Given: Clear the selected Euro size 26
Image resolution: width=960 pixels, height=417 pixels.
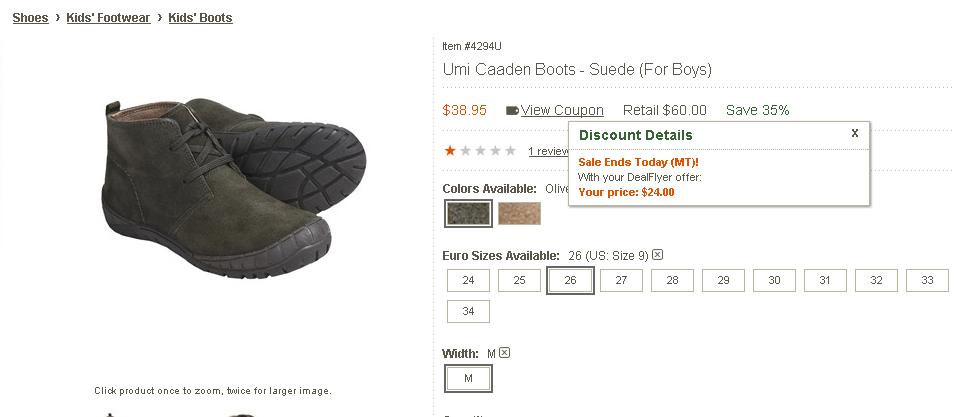Looking at the screenshot, I should [x=658, y=255].
